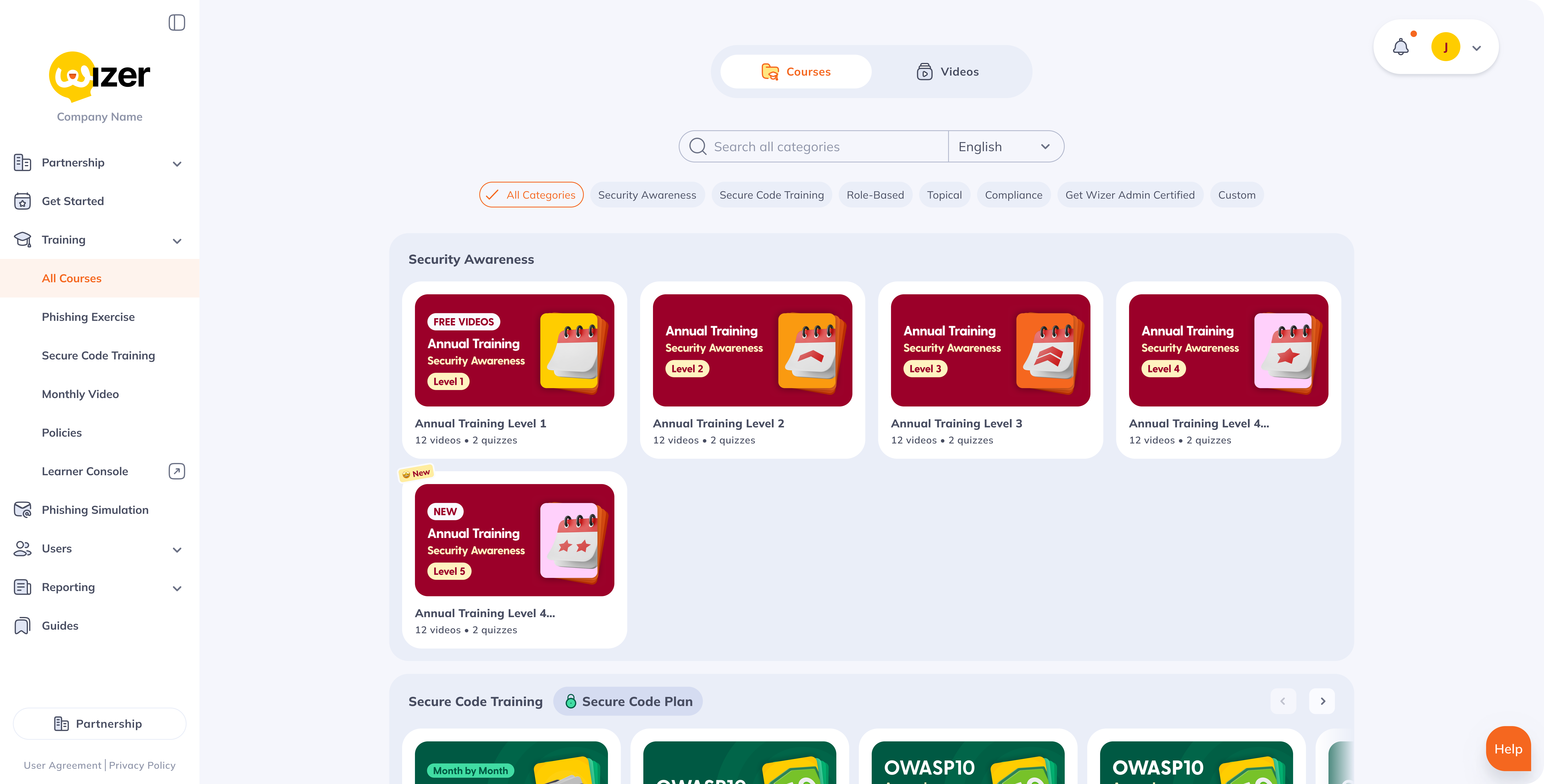Click the search magnifier icon
Viewport: 1544px width, 784px height.
coord(698,147)
